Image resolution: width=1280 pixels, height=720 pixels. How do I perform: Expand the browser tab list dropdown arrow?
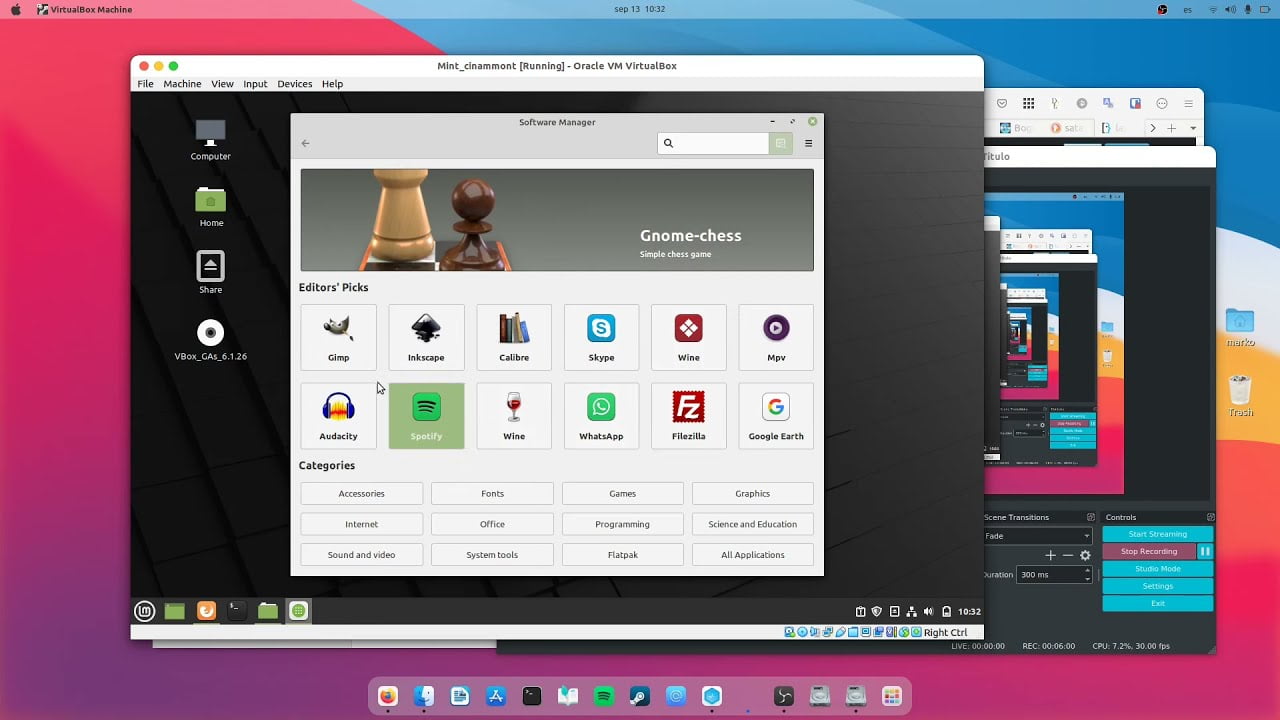tap(1192, 128)
